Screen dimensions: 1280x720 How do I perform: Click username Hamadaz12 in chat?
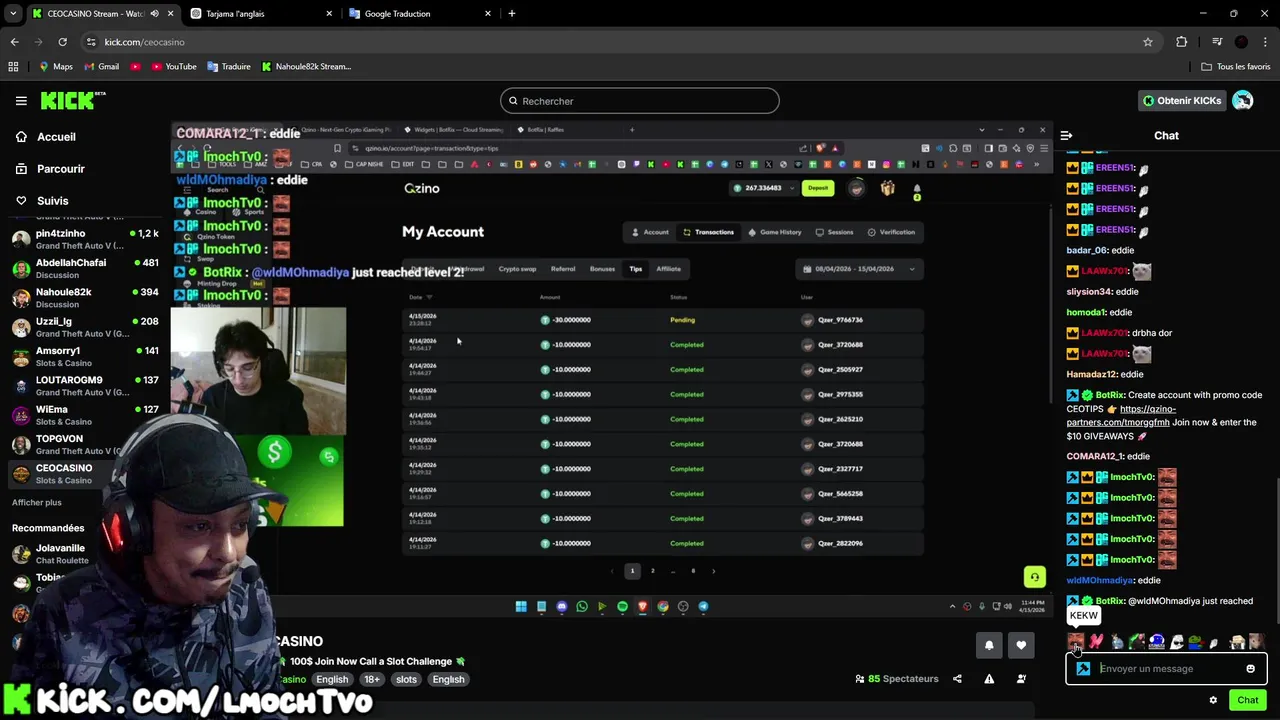tap(1090, 374)
